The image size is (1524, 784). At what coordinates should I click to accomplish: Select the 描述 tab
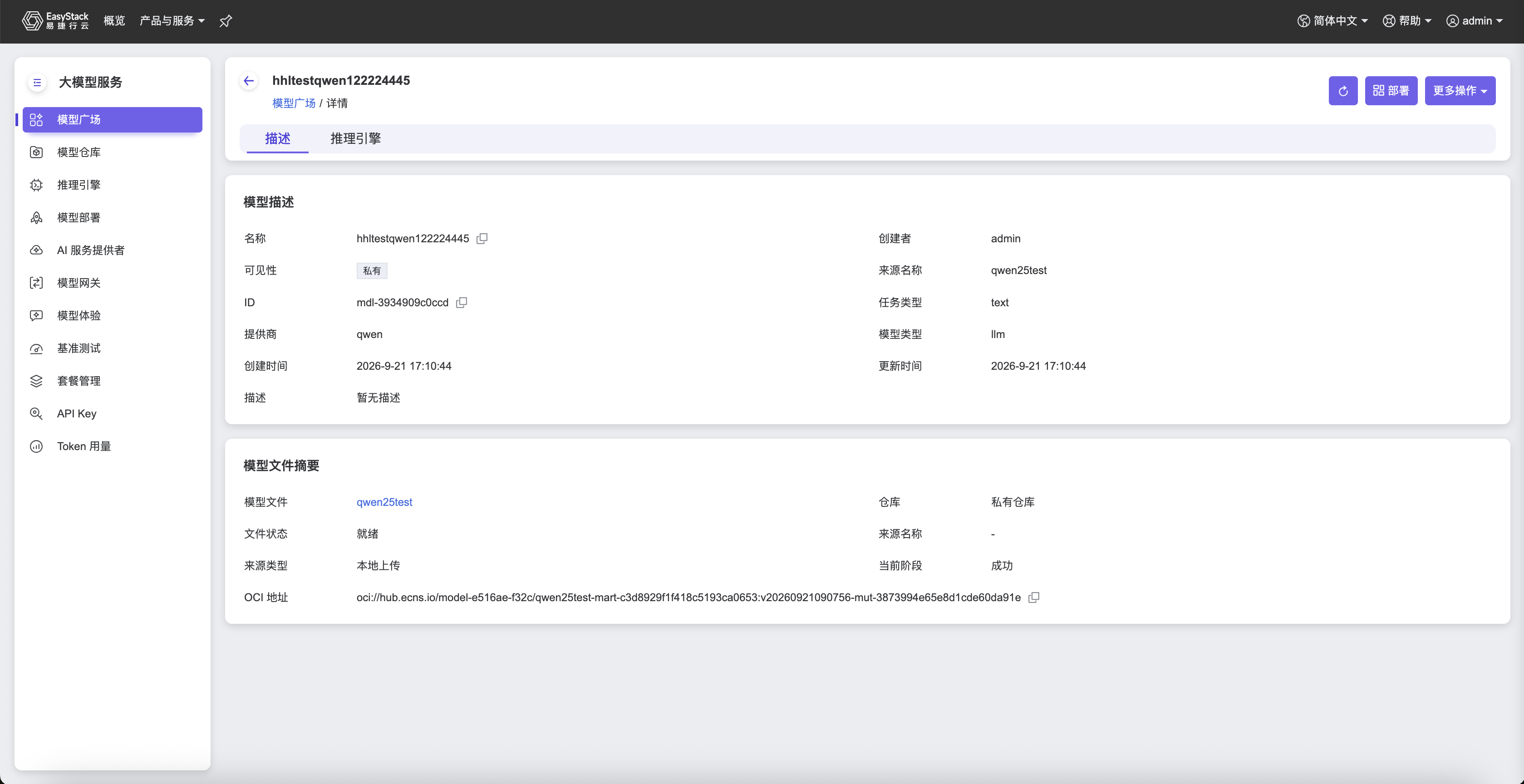tap(277, 138)
